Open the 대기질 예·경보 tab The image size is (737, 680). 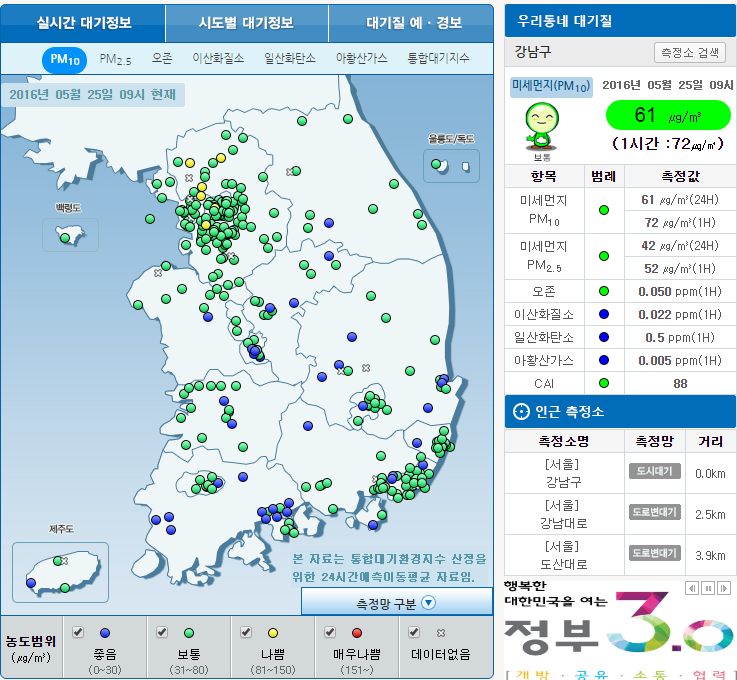pos(412,23)
